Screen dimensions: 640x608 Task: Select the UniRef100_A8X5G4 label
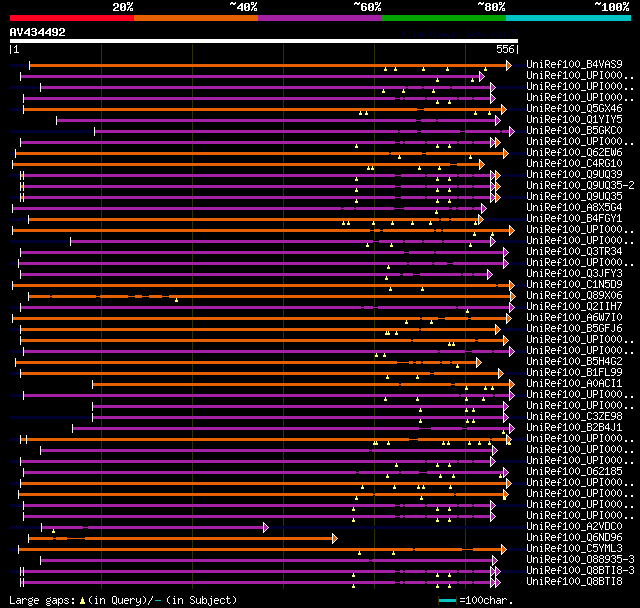pos(574,208)
